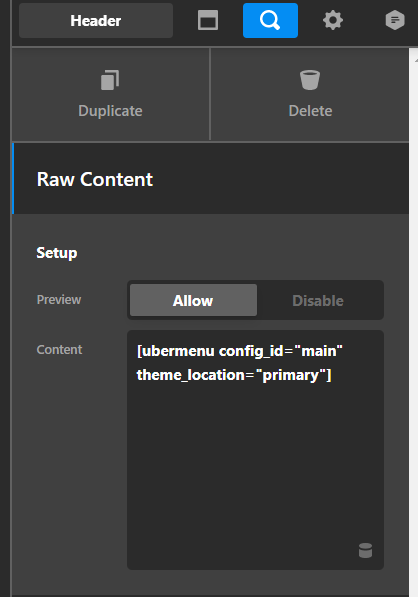Viewport: 418px width, 597px height.
Task: Set Preview to Disable
Action: click(318, 300)
